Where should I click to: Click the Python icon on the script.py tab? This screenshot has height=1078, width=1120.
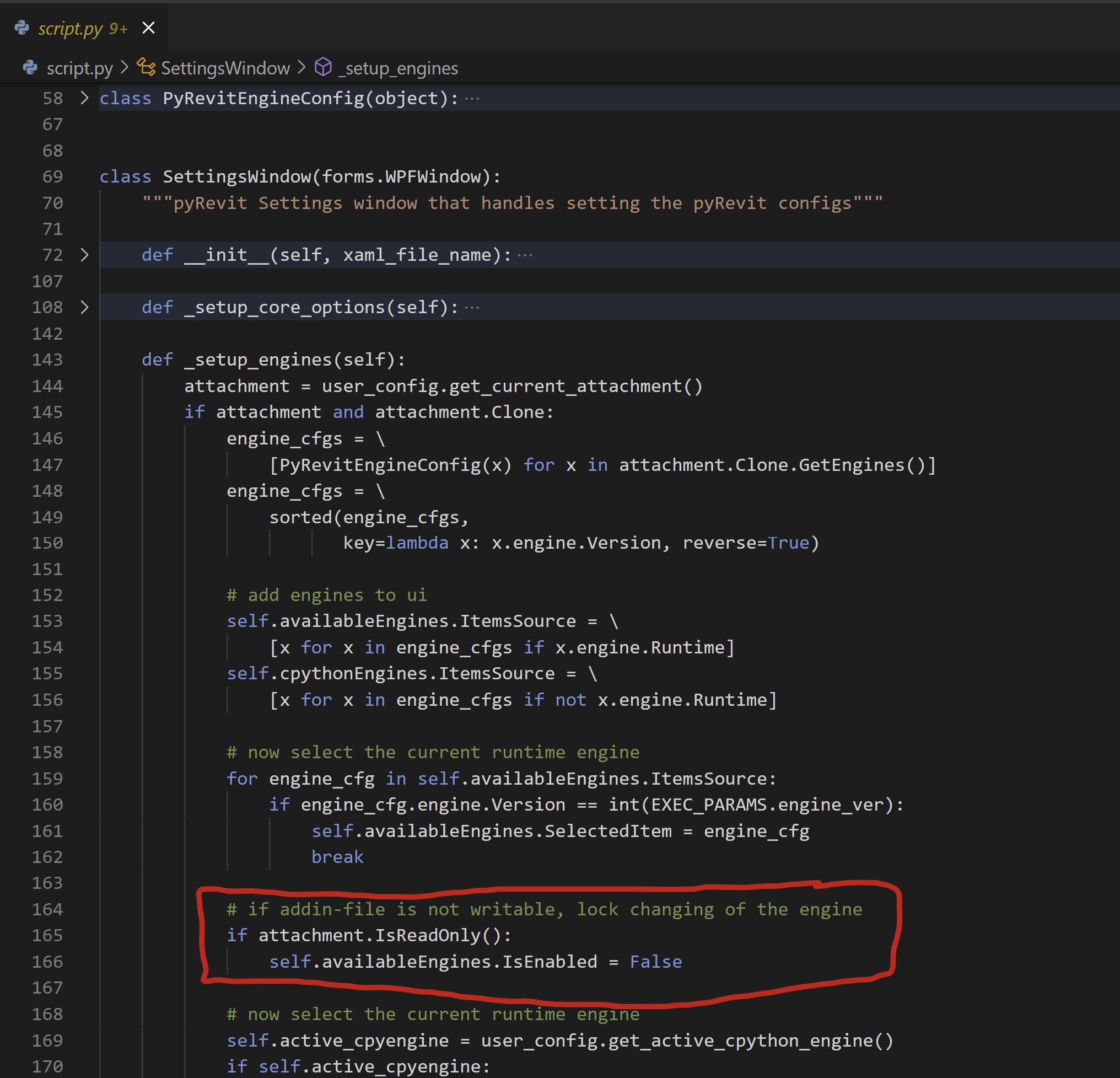[x=21, y=28]
